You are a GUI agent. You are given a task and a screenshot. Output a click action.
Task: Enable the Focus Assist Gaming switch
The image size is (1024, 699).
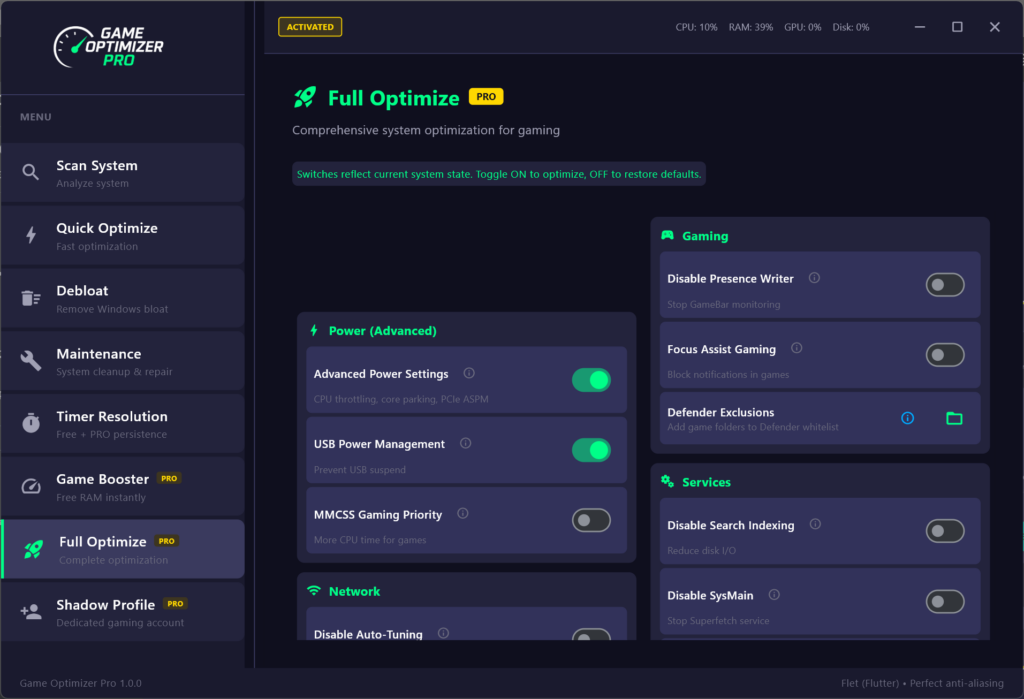(x=945, y=355)
